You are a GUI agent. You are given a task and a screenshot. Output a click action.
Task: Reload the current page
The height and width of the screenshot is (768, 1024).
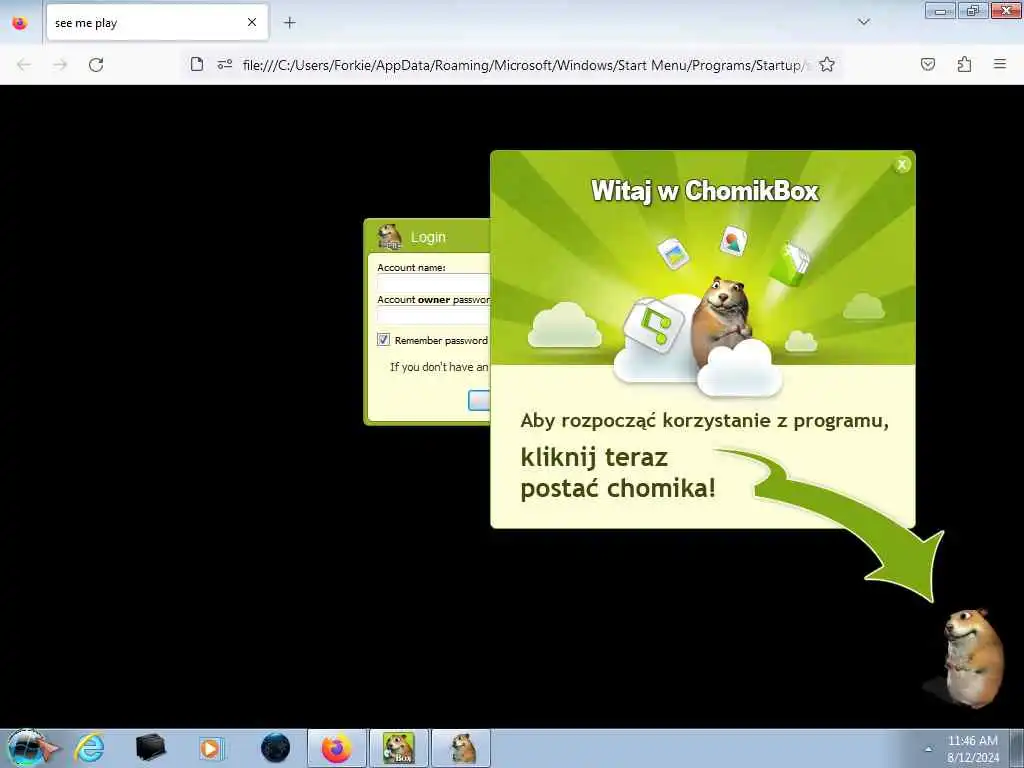point(96,65)
